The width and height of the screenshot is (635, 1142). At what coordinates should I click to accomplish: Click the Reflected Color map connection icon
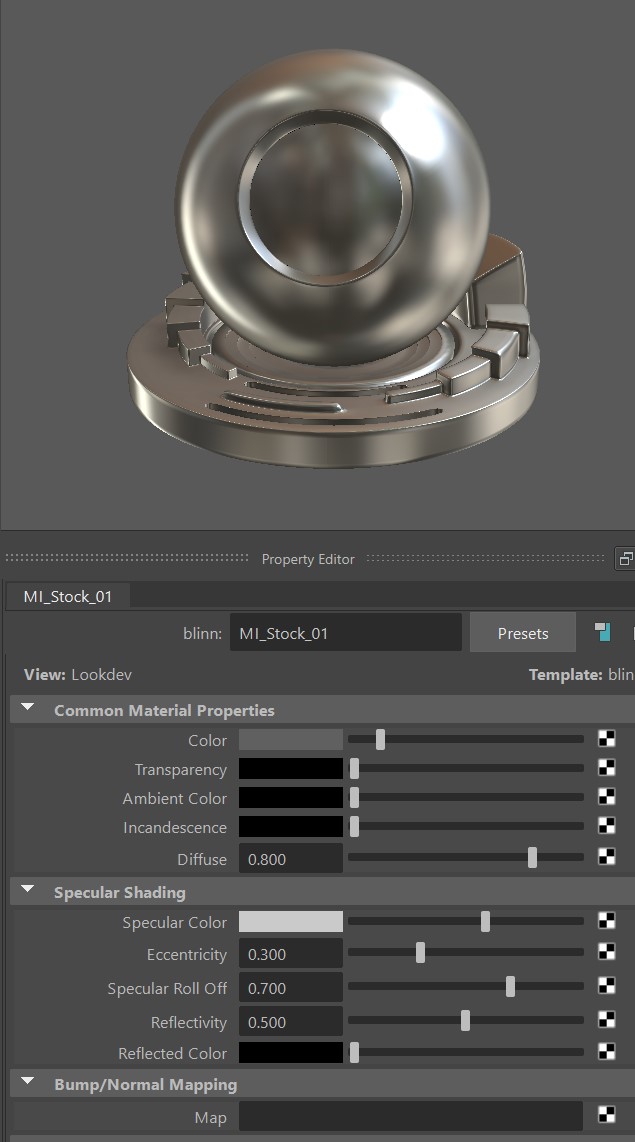pyautogui.click(x=607, y=1051)
